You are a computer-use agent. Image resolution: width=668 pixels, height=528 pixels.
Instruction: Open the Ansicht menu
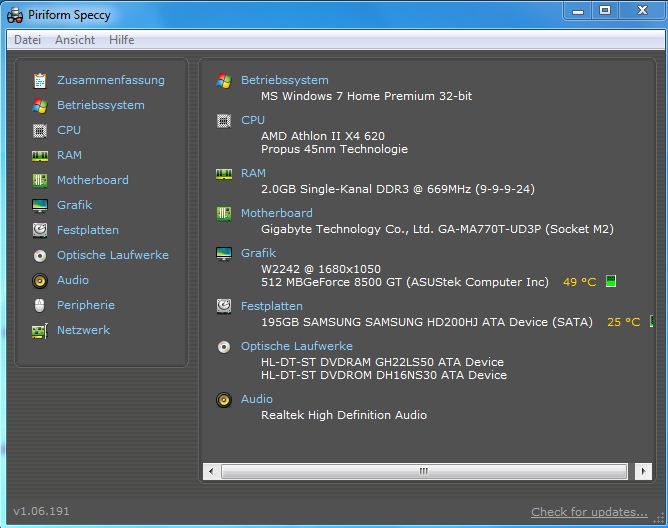click(75, 40)
